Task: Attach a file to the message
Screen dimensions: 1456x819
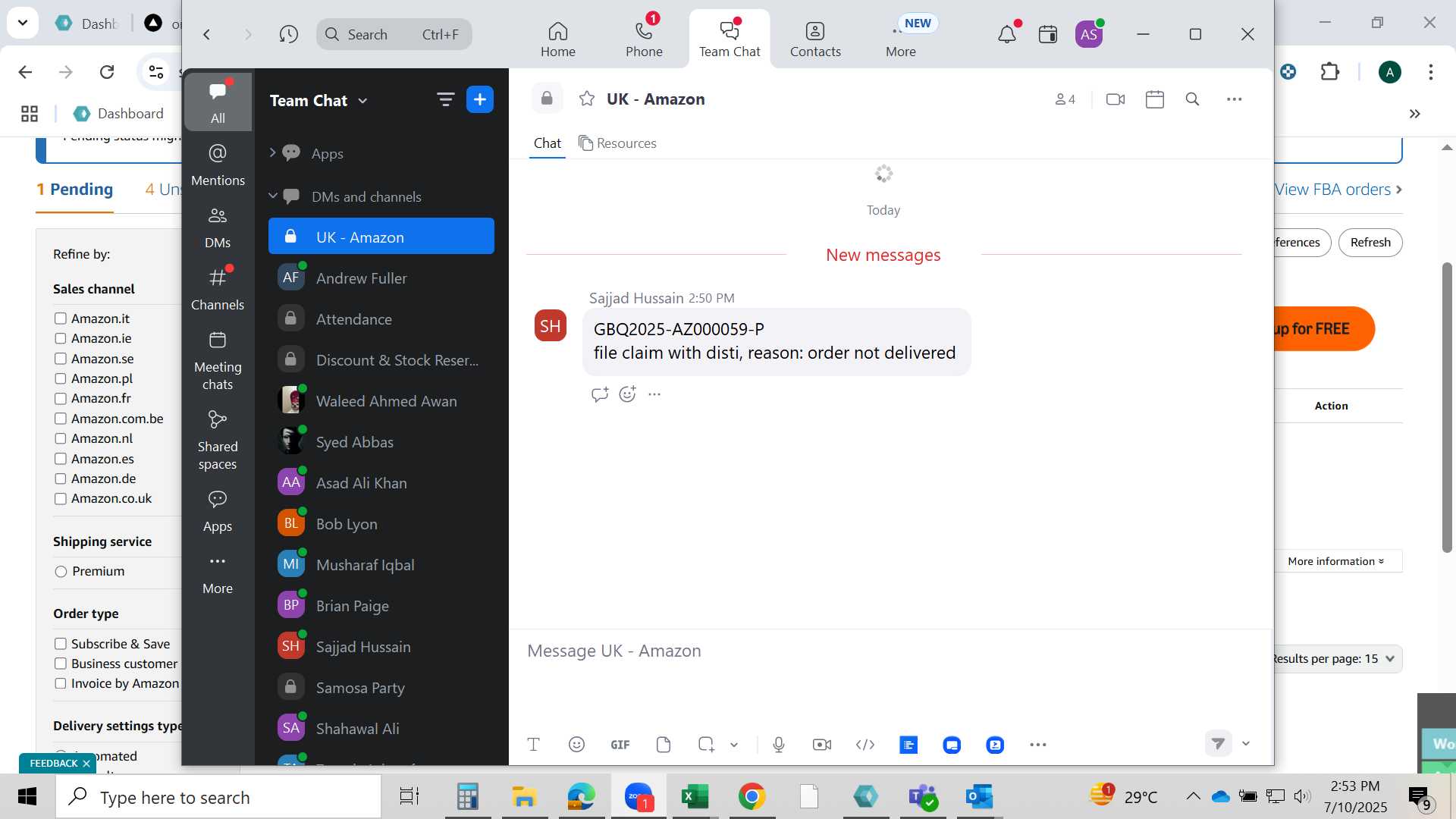Action: 664,745
